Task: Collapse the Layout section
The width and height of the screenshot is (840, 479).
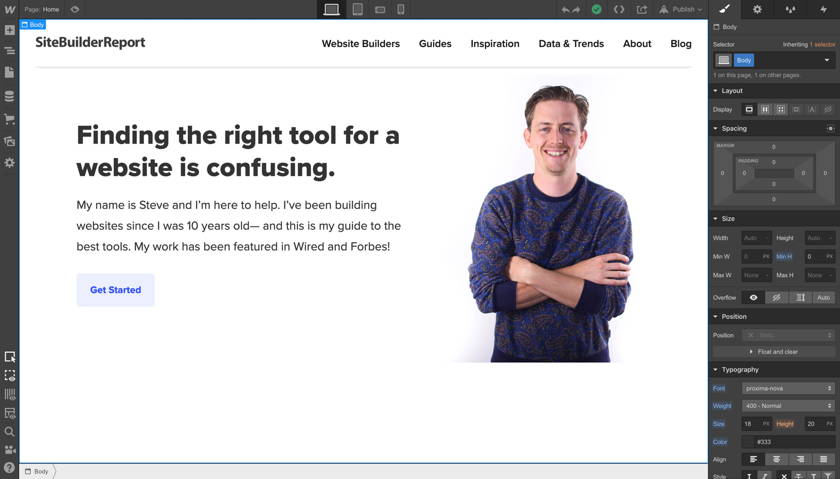Action: 732,91
